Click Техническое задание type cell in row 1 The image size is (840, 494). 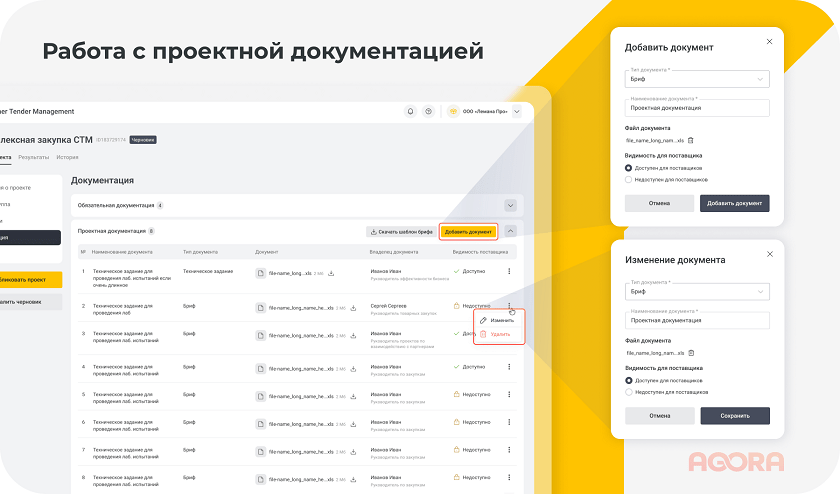pyautogui.click(x=208, y=272)
